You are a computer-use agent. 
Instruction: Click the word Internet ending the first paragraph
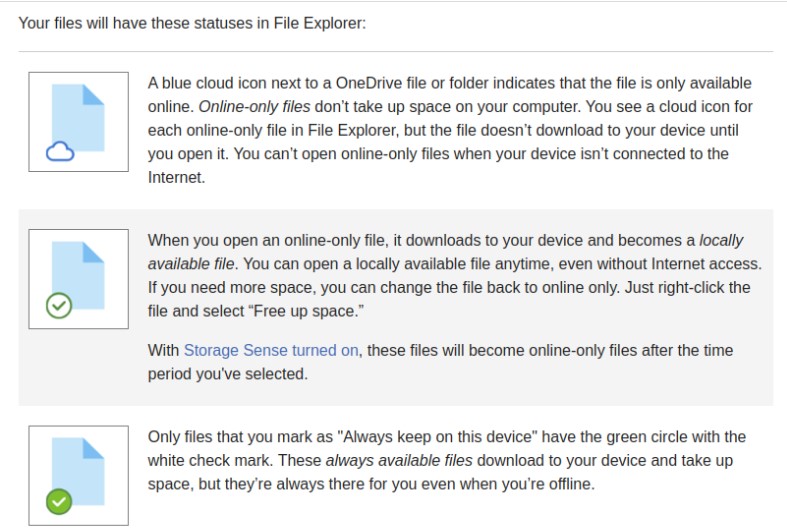click(x=175, y=177)
